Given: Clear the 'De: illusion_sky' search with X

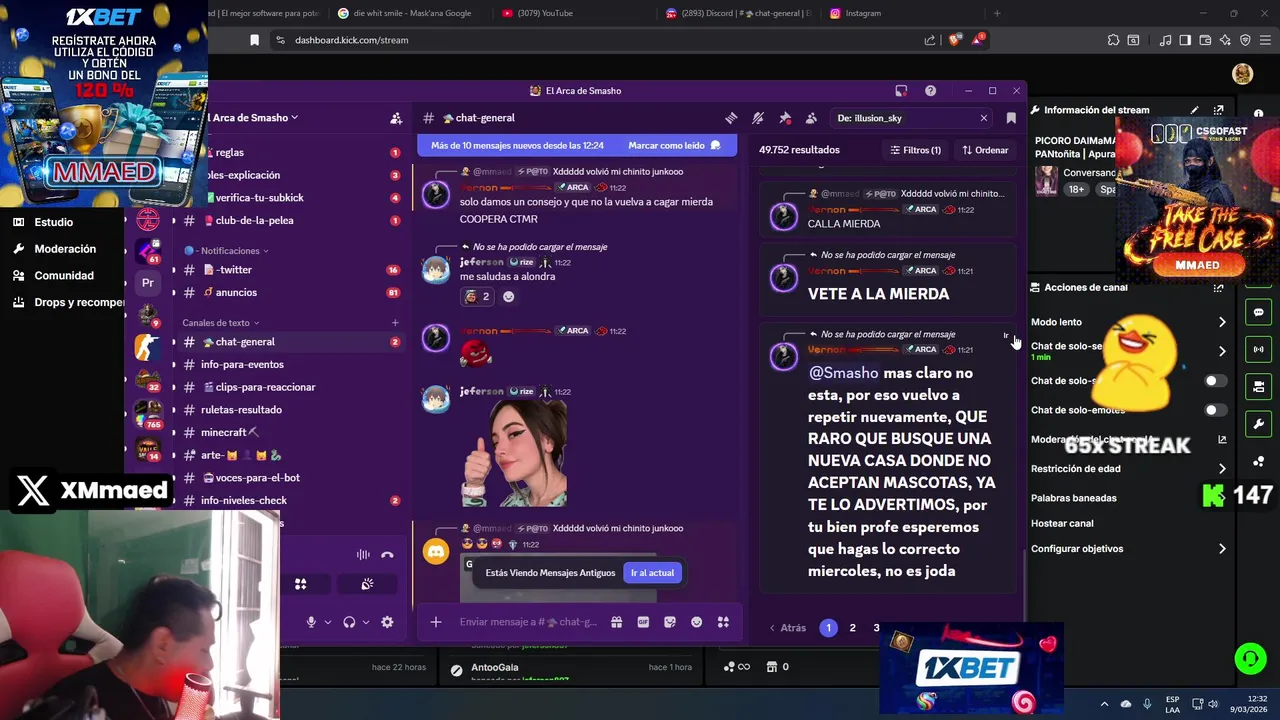Looking at the screenshot, I should (x=983, y=118).
